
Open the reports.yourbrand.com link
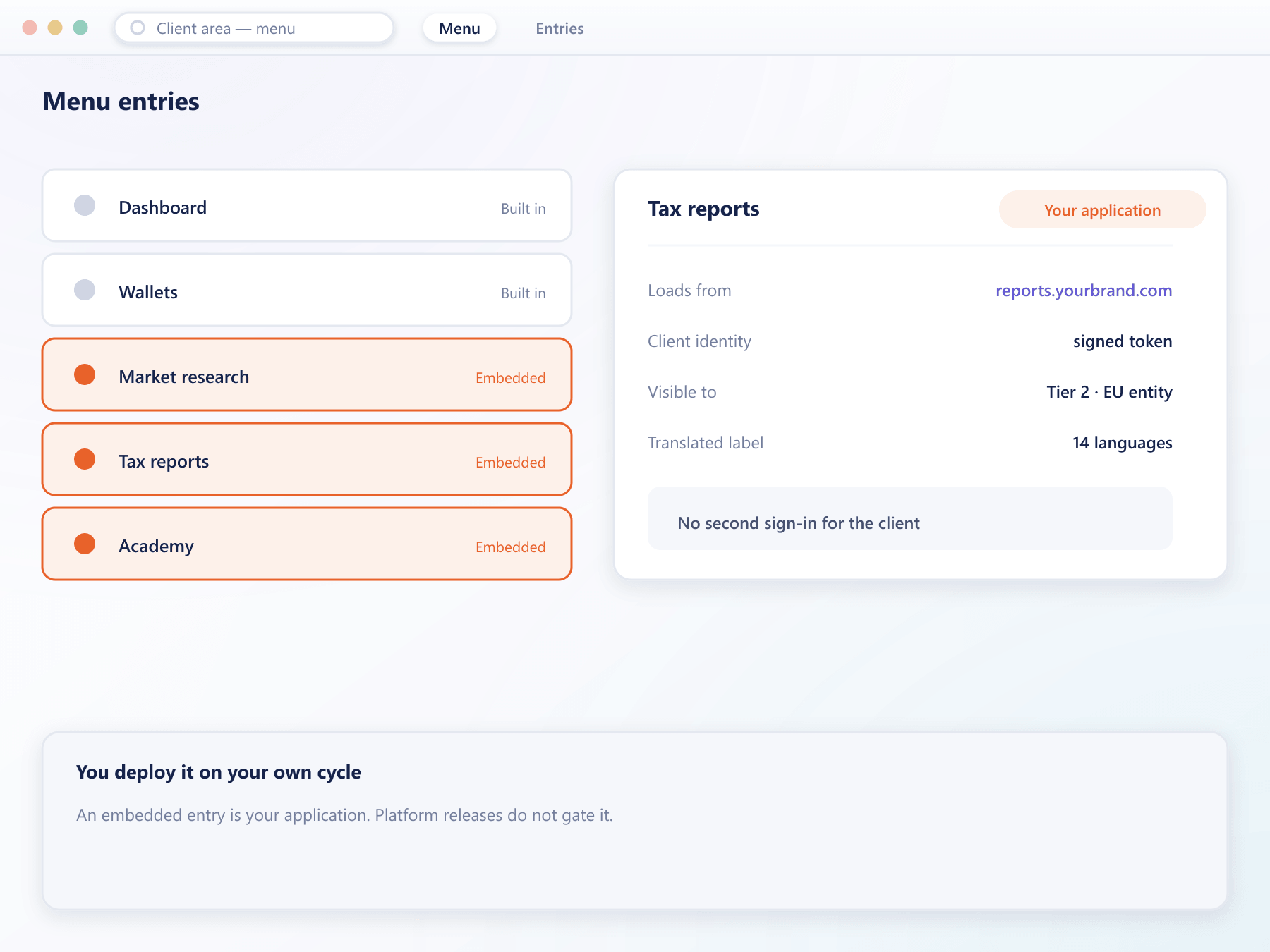[1084, 291]
